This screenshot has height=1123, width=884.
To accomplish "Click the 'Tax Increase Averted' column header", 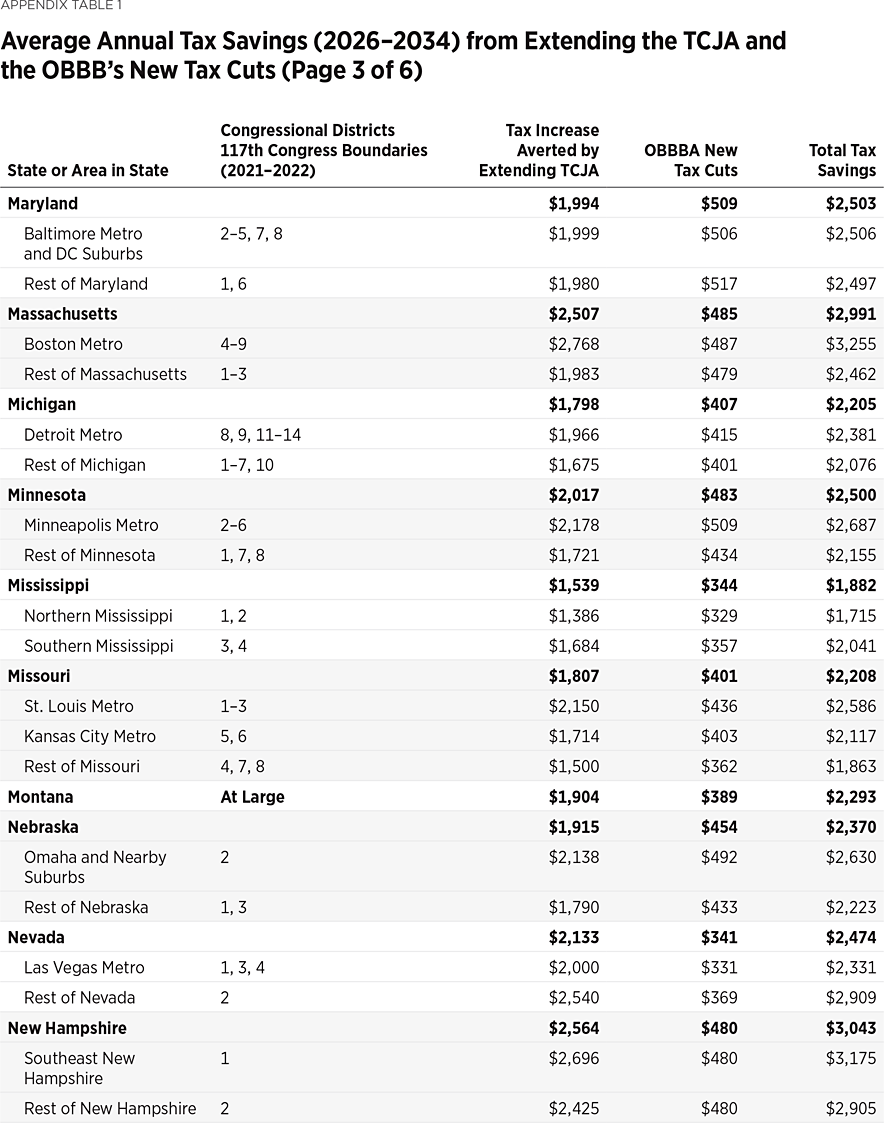I will pyautogui.click(x=539, y=150).
